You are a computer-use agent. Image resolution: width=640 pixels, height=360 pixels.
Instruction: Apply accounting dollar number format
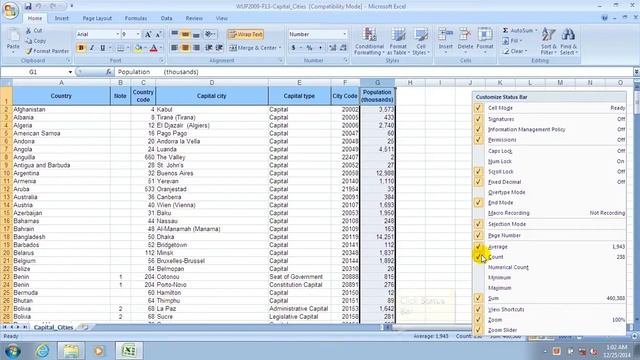(x=293, y=48)
